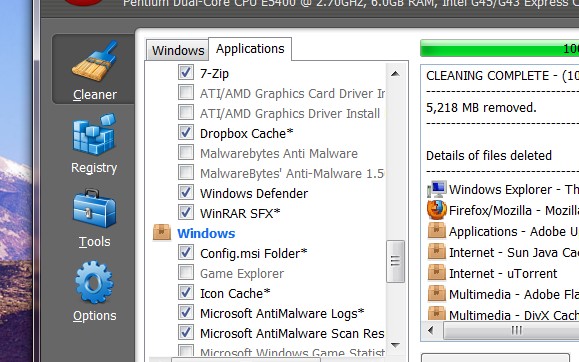This screenshot has height=362, width=579.
Task: Uncheck the Dropbox Cache checkbox
Action: click(186, 132)
